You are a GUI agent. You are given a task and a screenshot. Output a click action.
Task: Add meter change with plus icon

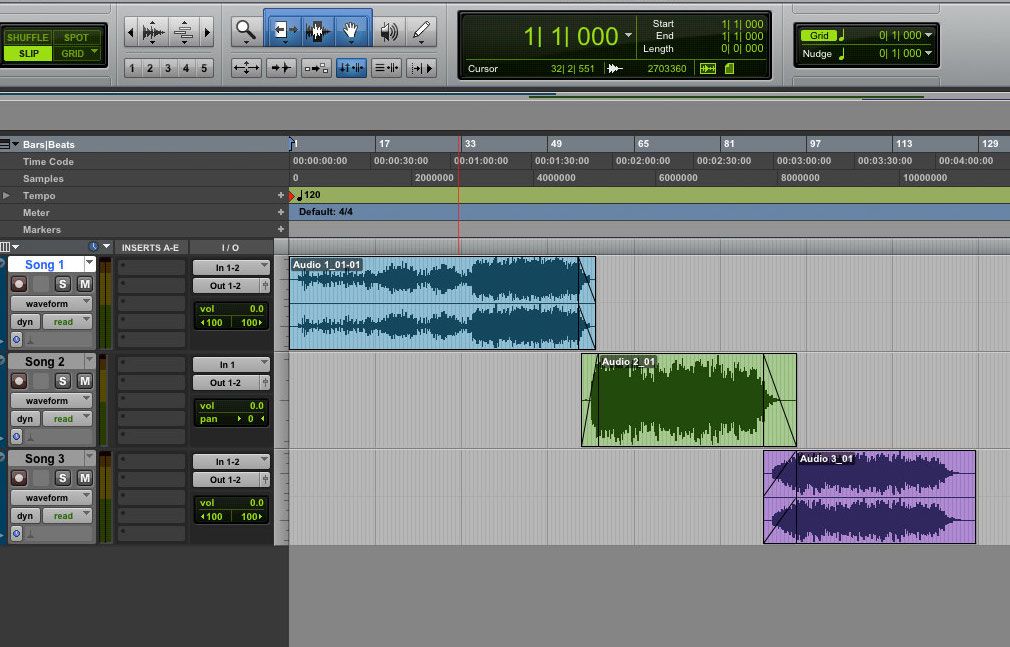click(281, 212)
